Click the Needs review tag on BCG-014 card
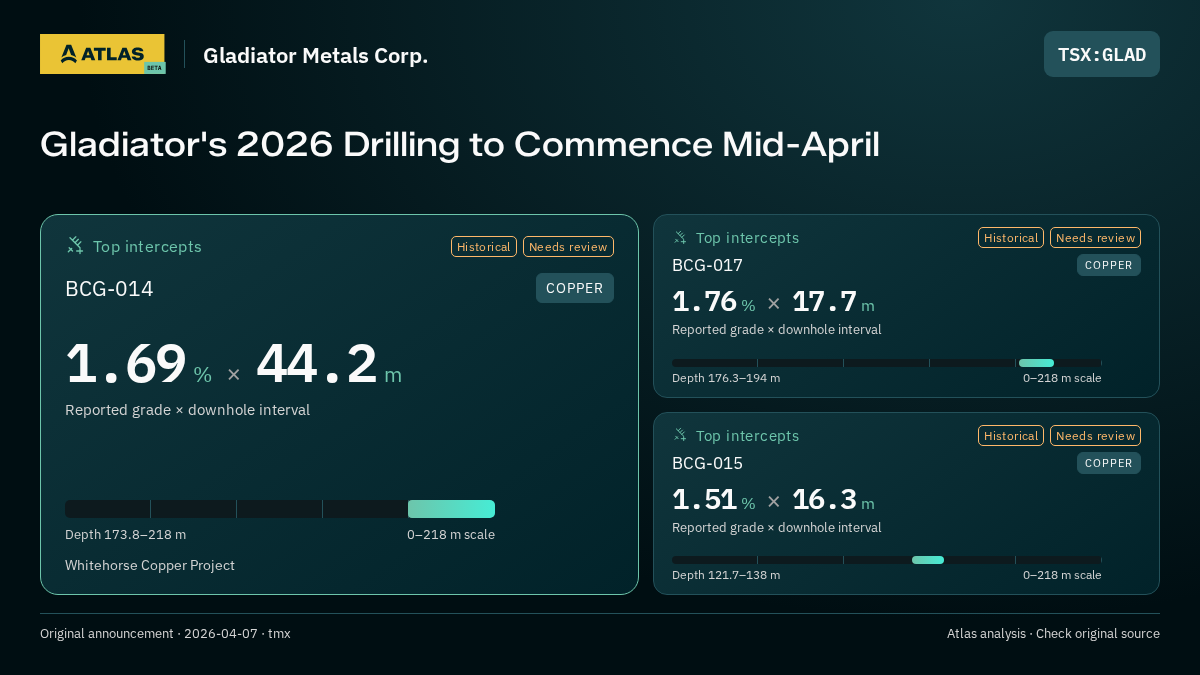Viewport: 1200px width, 675px height. (x=568, y=247)
